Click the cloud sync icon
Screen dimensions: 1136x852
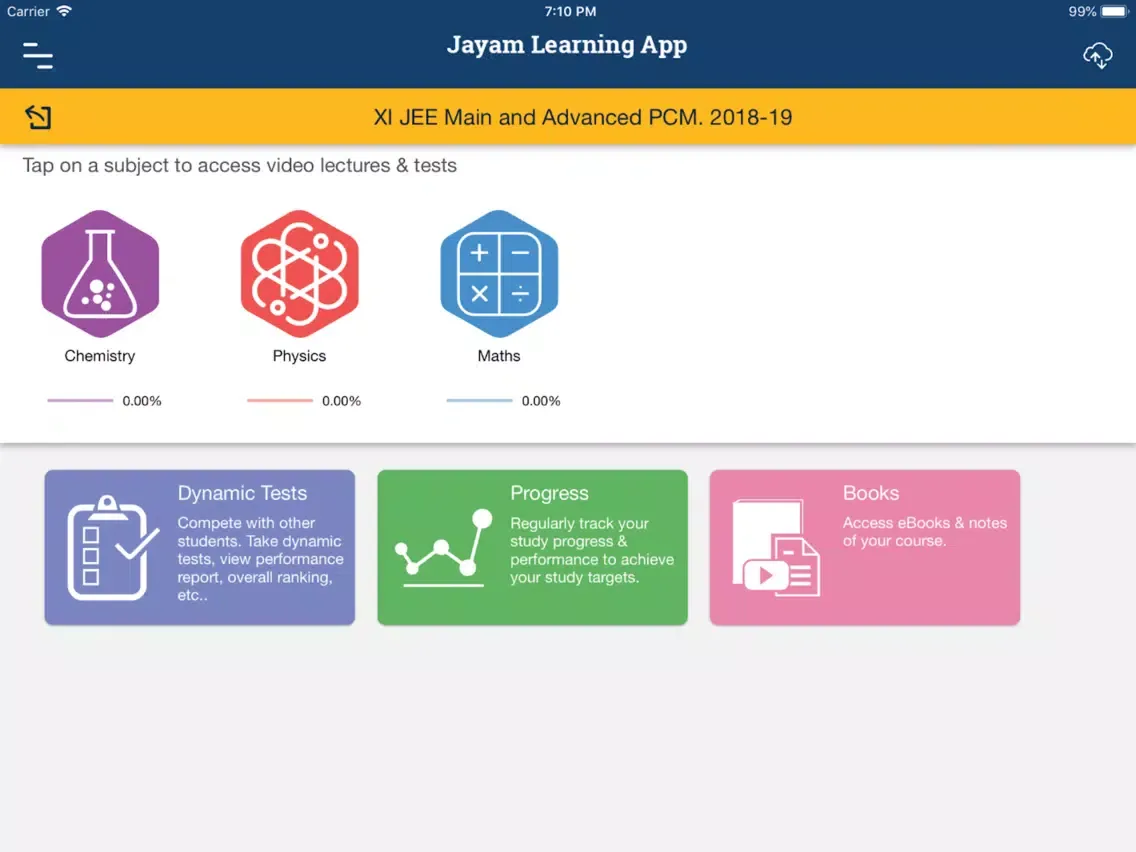[x=1097, y=56]
